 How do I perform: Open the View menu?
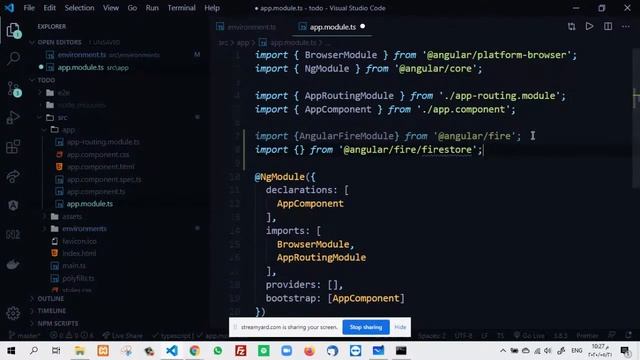point(111,8)
